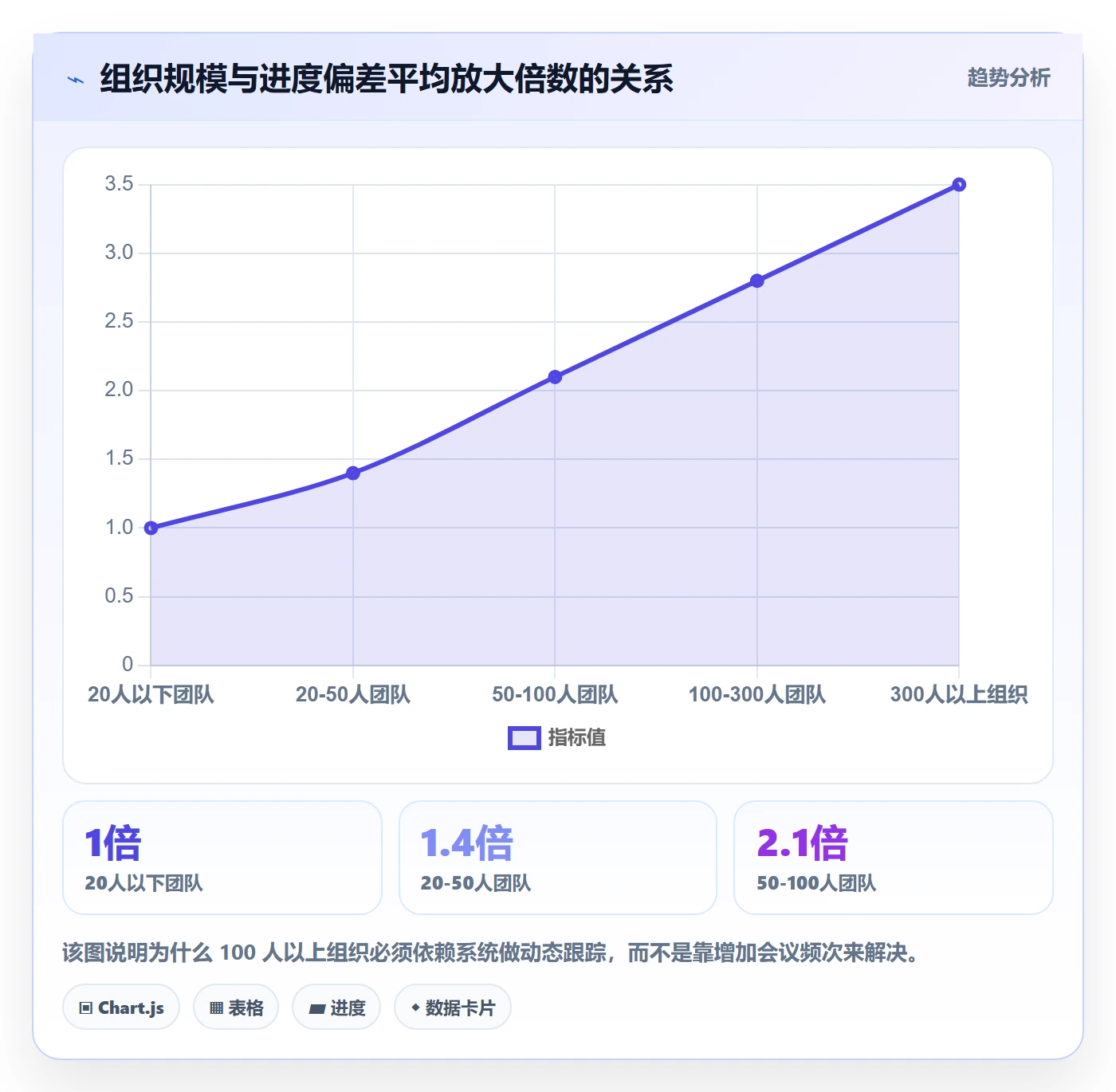
Task: Toggle the 指标值 legend color box
Action: 525,738
